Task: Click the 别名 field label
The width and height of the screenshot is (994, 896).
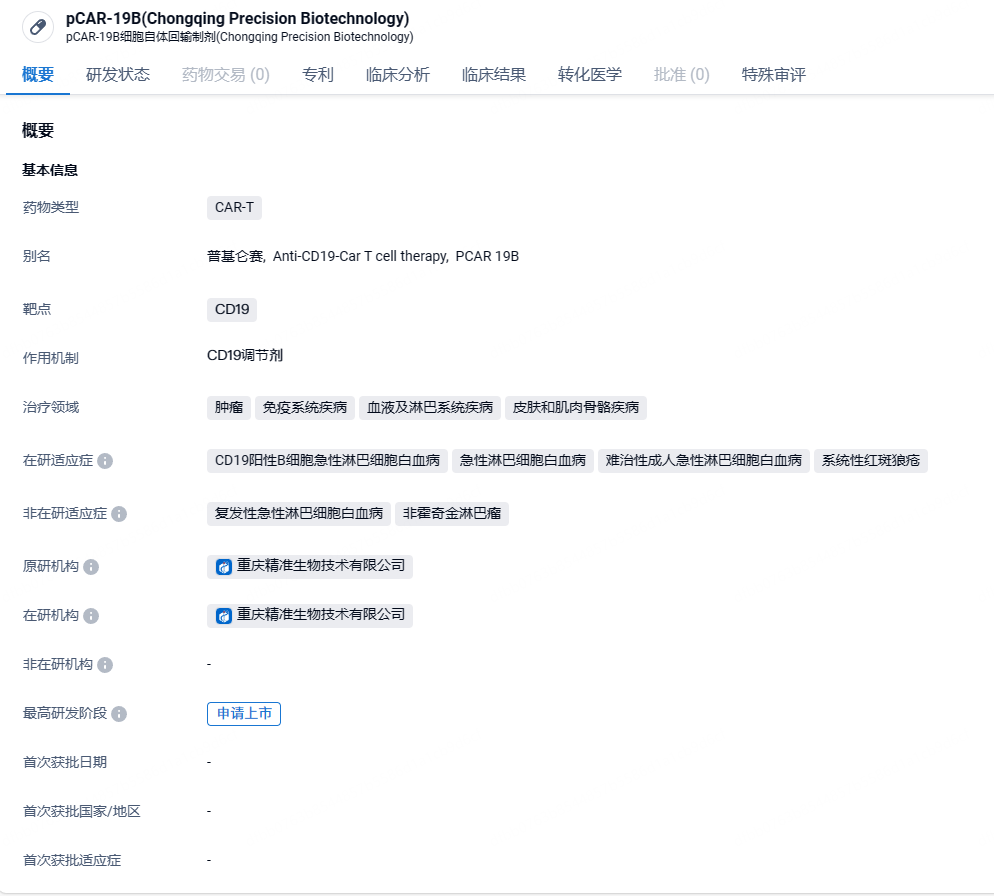Action: tap(37, 257)
